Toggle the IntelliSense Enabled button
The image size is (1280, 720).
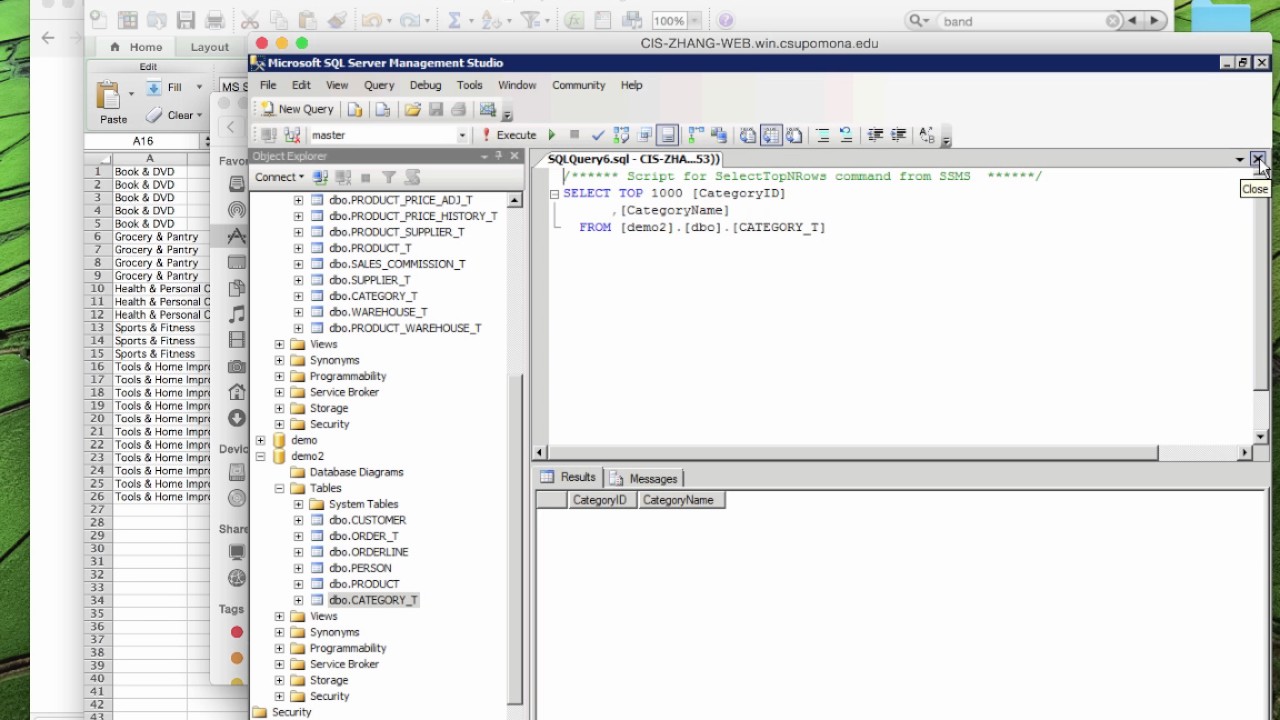tap(668, 135)
